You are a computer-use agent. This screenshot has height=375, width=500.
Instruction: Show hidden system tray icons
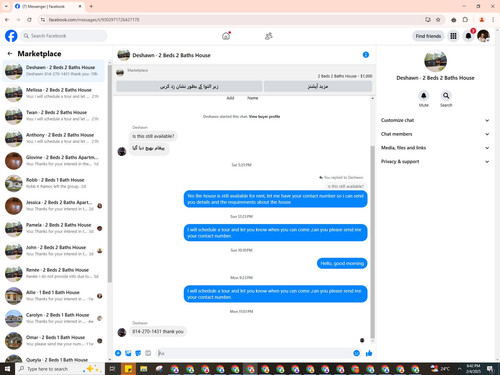pyautogui.click(x=460, y=369)
